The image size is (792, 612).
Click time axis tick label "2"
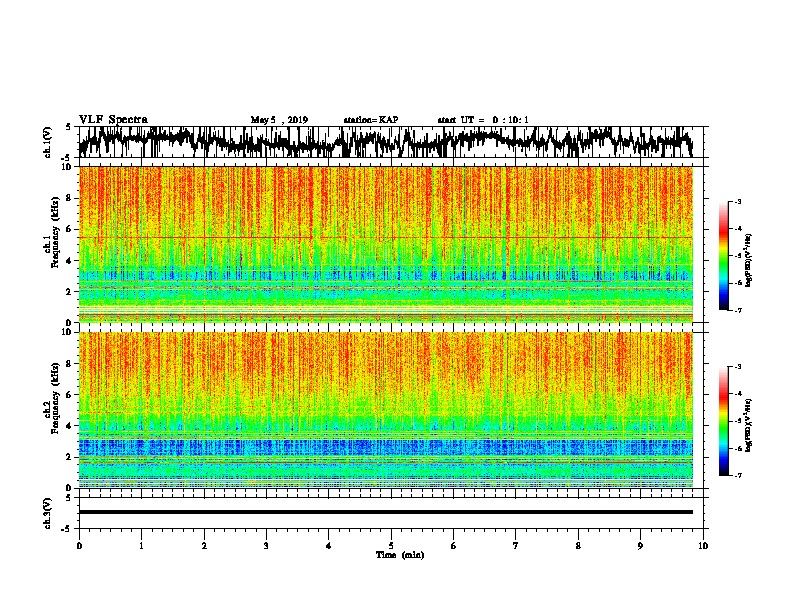pos(204,546)
